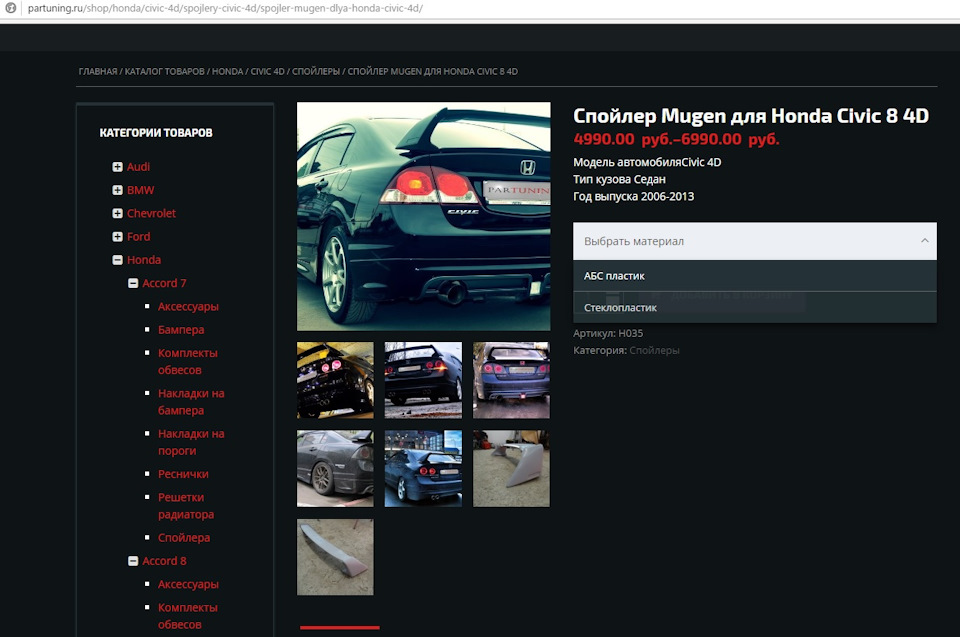
Task: Open Аксессуары under Accord 8
Action: [x=188, y=584]
